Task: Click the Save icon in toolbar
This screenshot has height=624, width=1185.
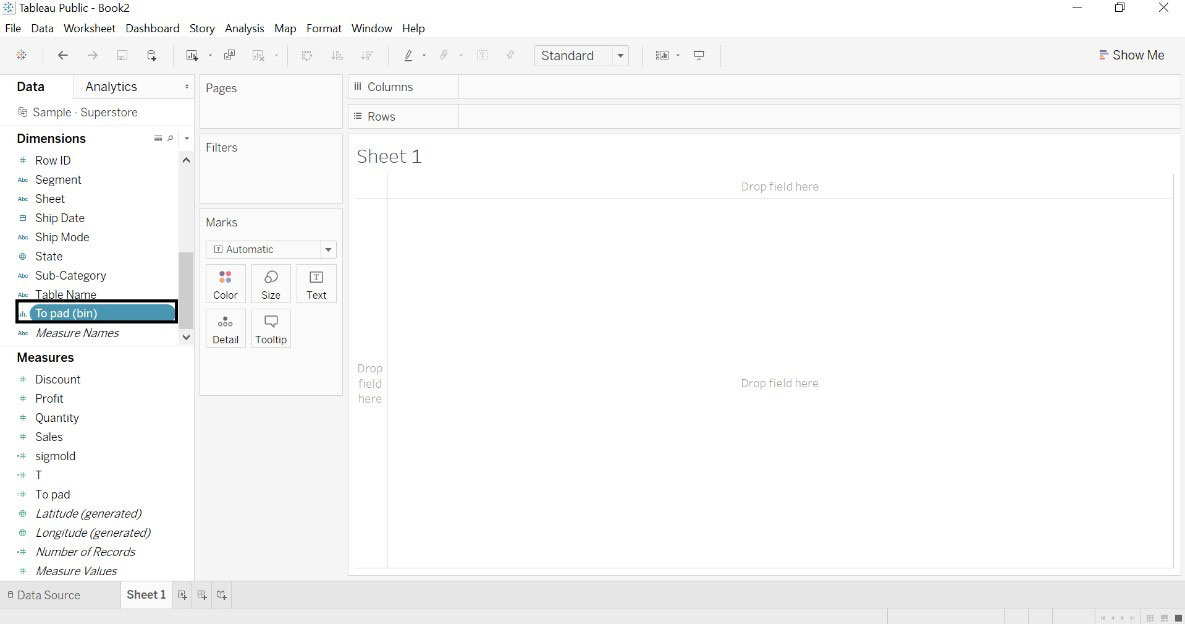Action: (x=122, y=55)
